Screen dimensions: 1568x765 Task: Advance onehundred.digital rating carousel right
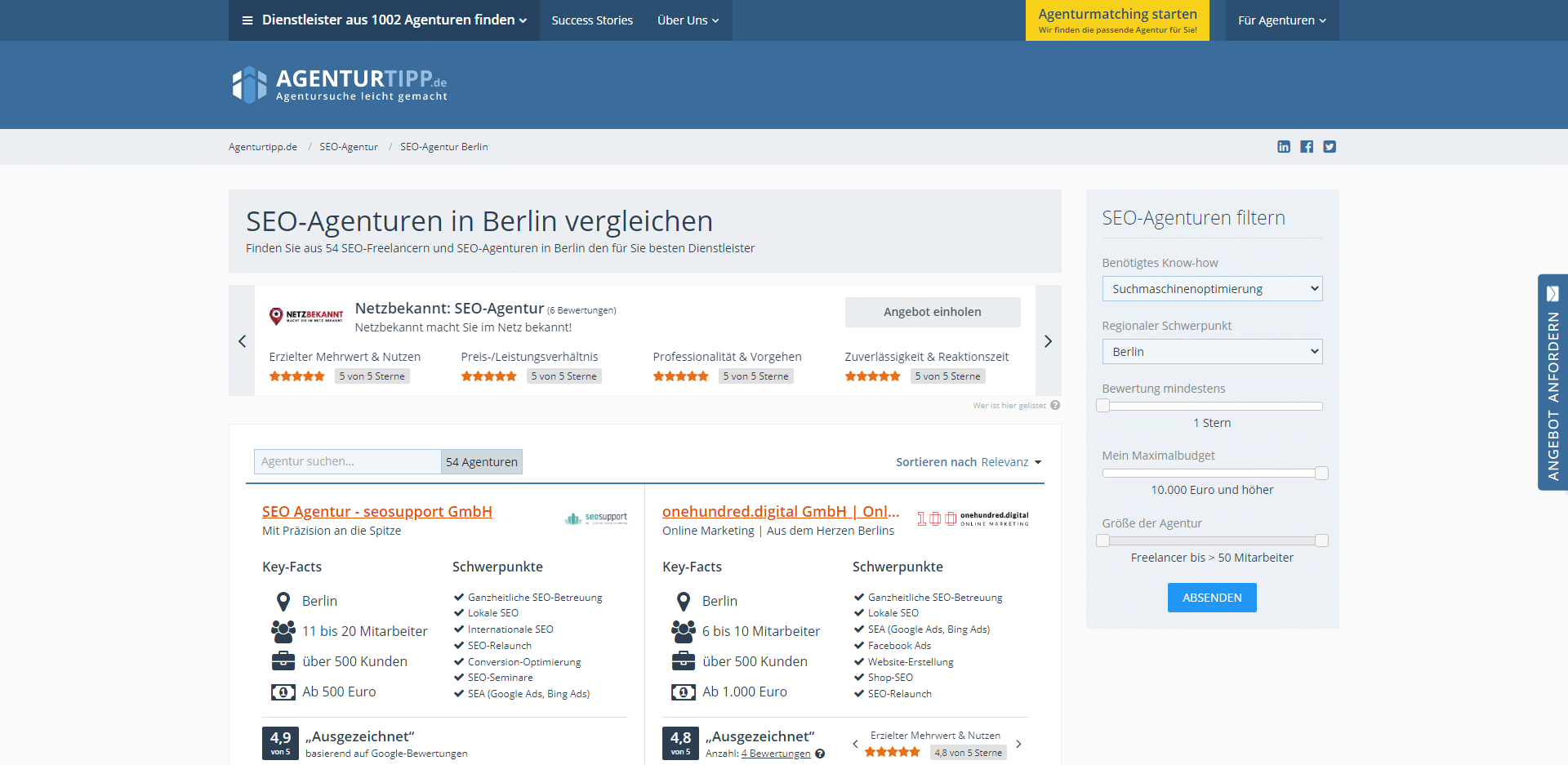(1018, 744)
